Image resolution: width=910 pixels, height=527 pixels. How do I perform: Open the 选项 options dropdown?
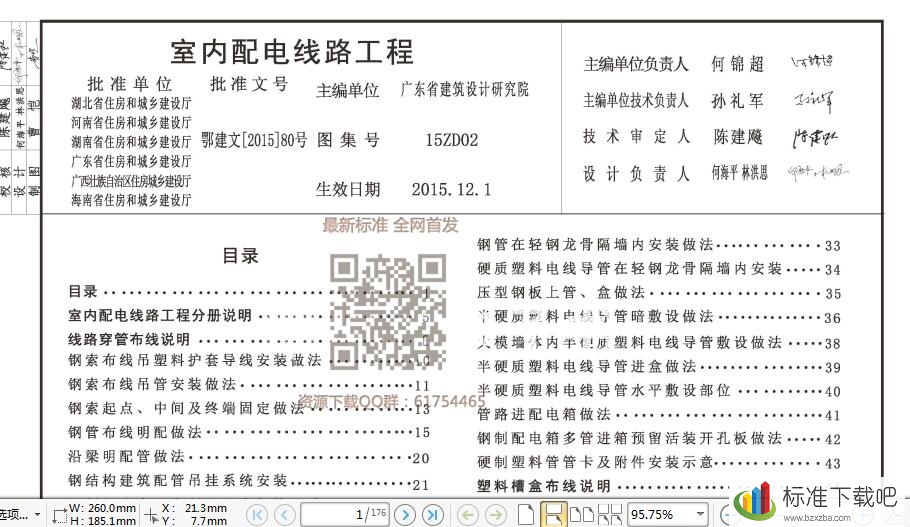20,514
